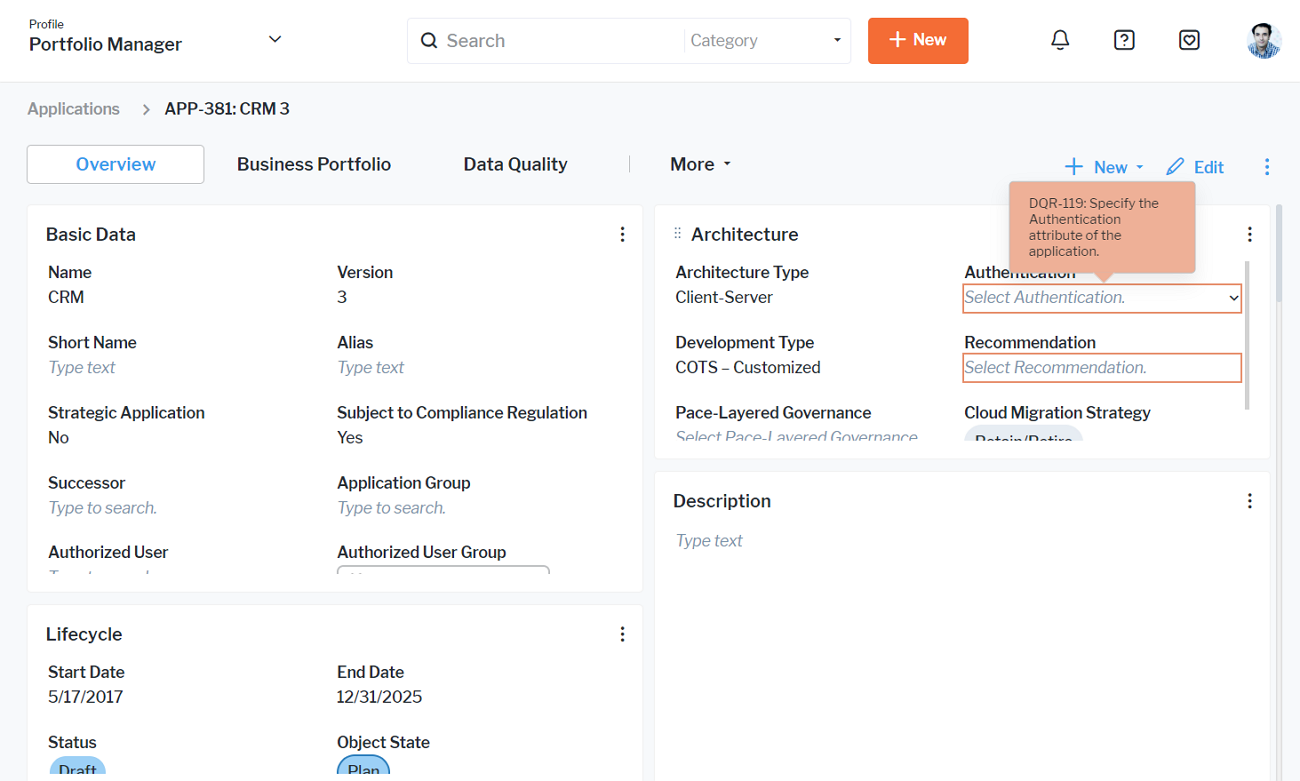This screenshot has width=1300, height=781.
Task: Open the favorites heart icon
Action: [x=1189, y=40]
